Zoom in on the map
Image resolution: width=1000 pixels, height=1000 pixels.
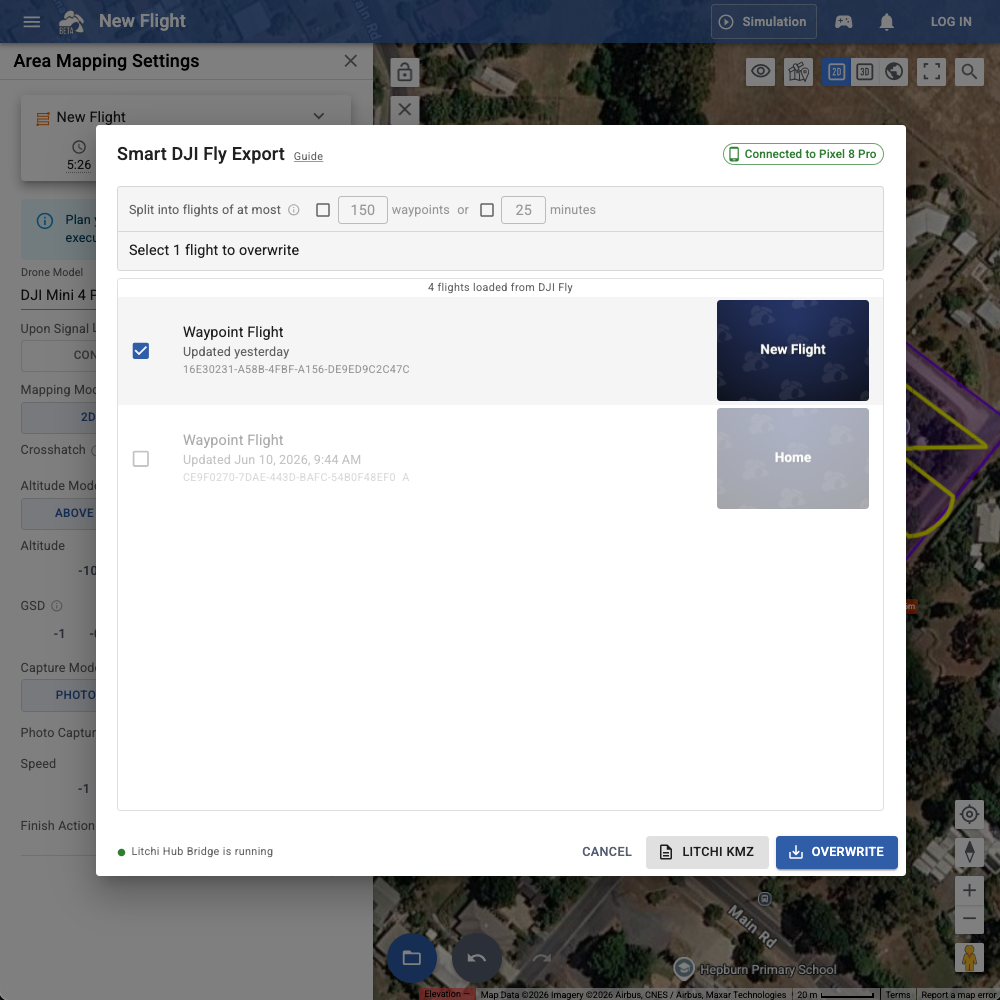click(969, 890)
